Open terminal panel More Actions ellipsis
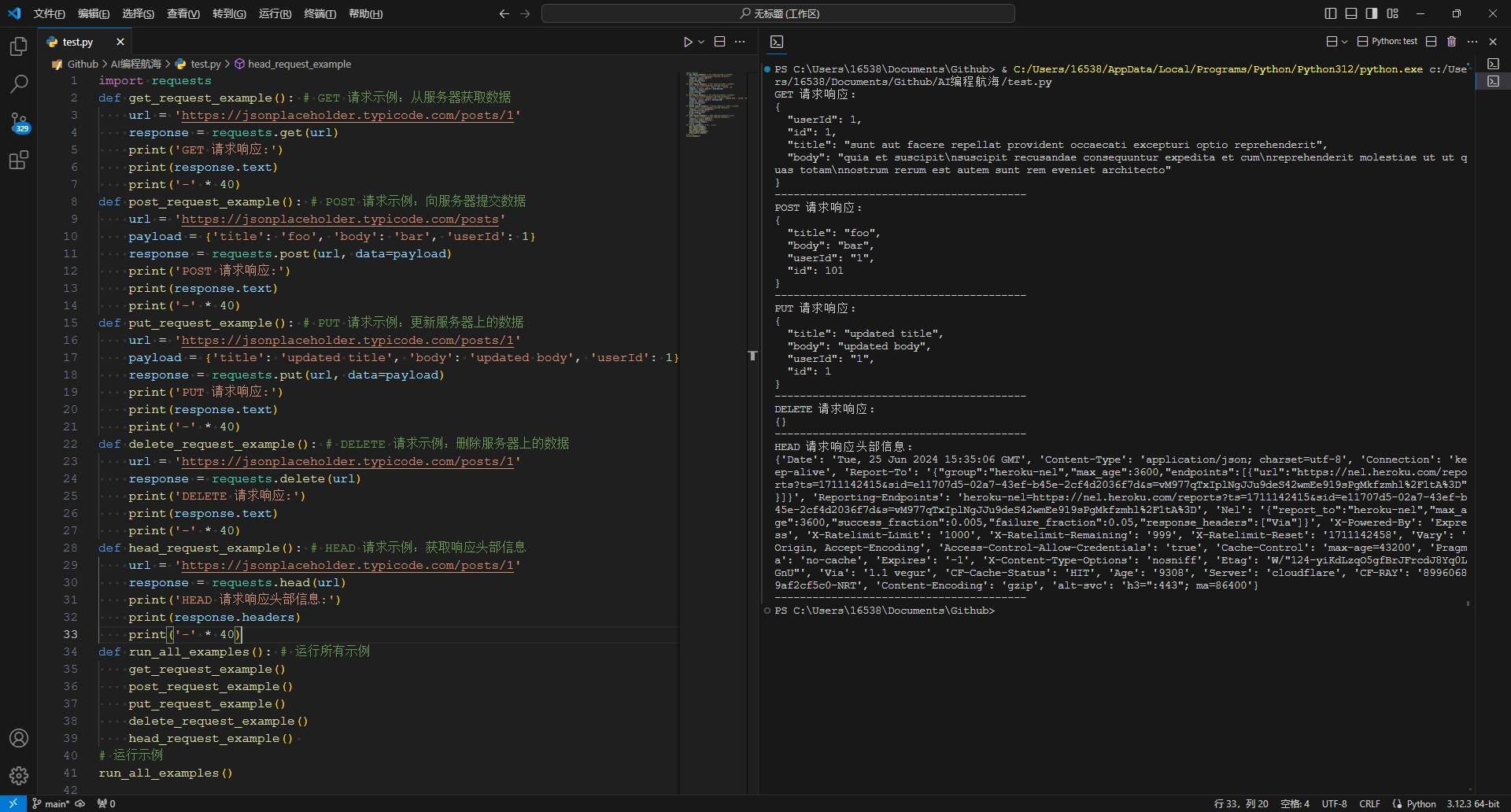The image size is (1511, 812). point(1472,42)
